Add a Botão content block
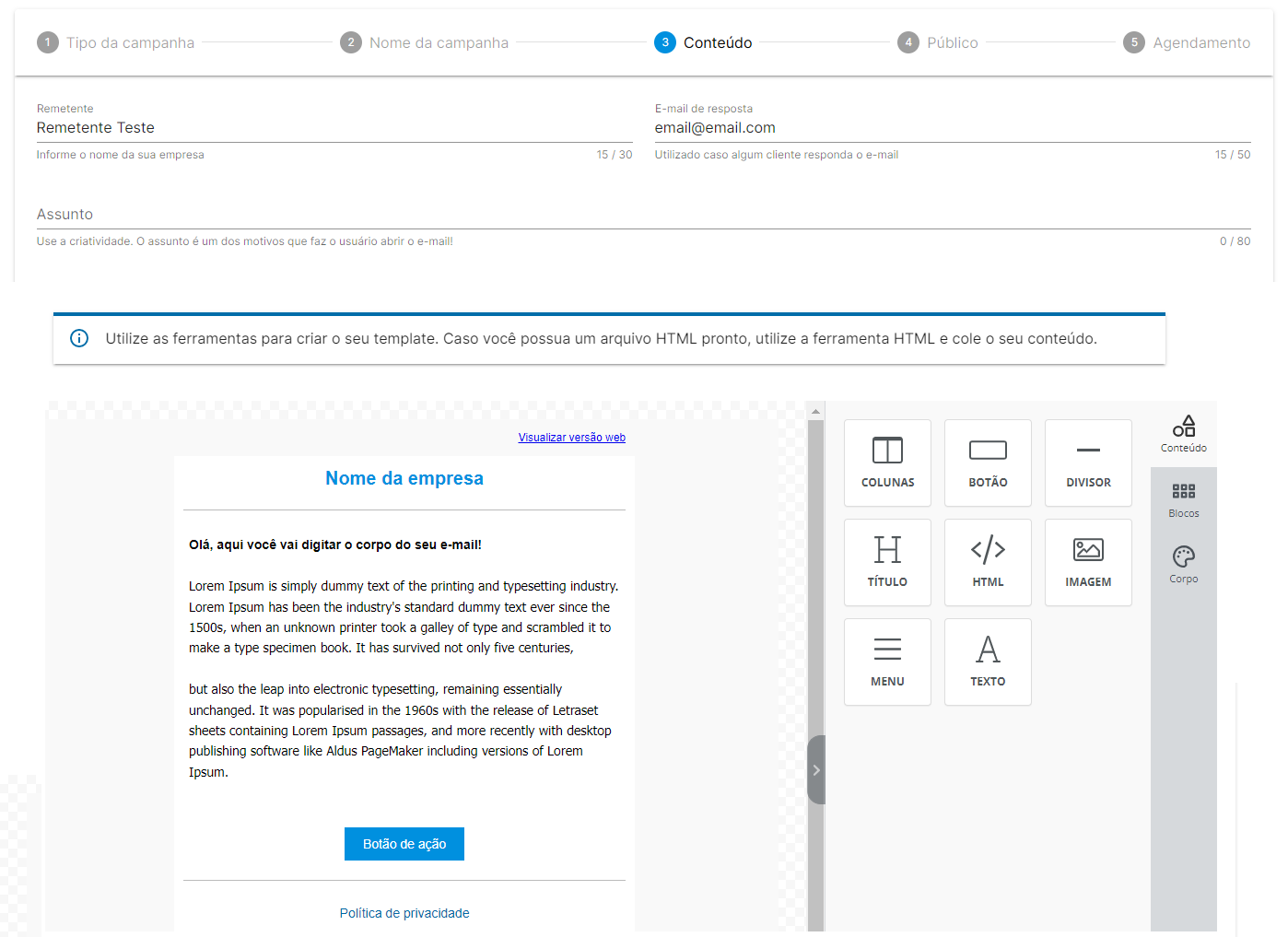This screenshot has width=1288, height=937. pyautogui.click(x=988, y=463)
